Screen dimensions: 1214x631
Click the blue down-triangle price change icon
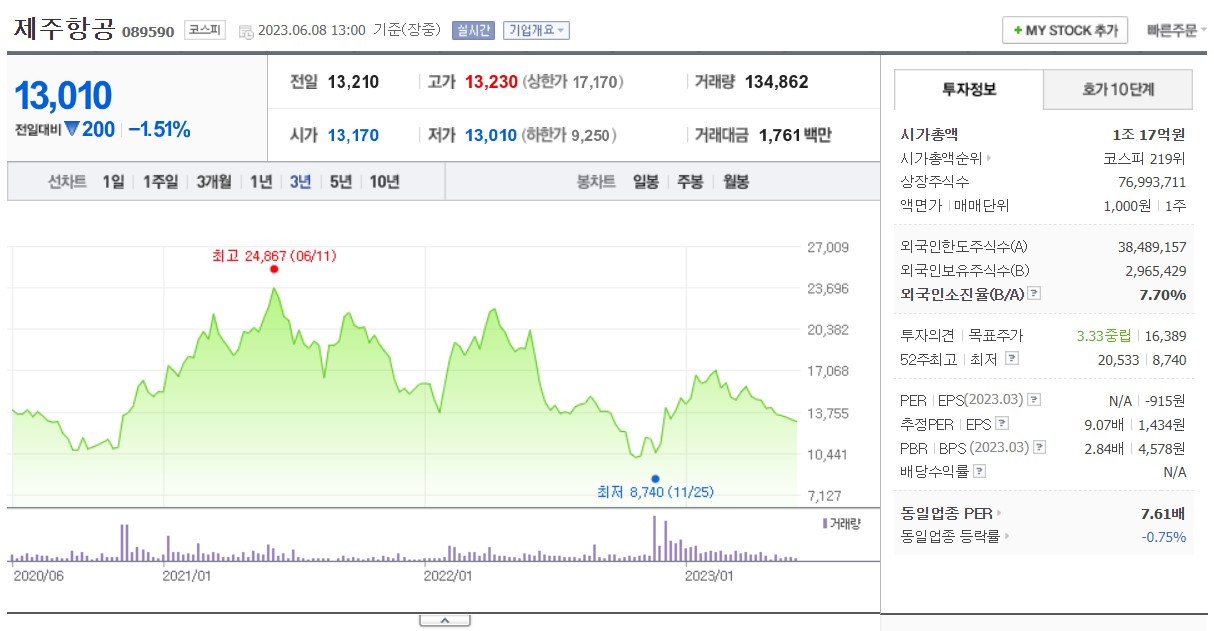(x=71, y=130)
